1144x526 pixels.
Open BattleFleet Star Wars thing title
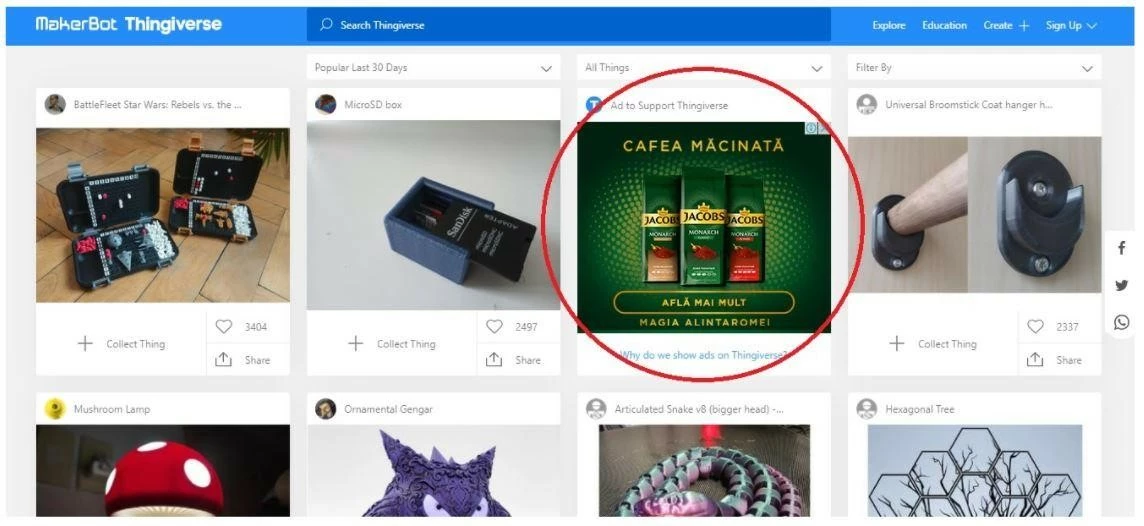tap(158, 104)
